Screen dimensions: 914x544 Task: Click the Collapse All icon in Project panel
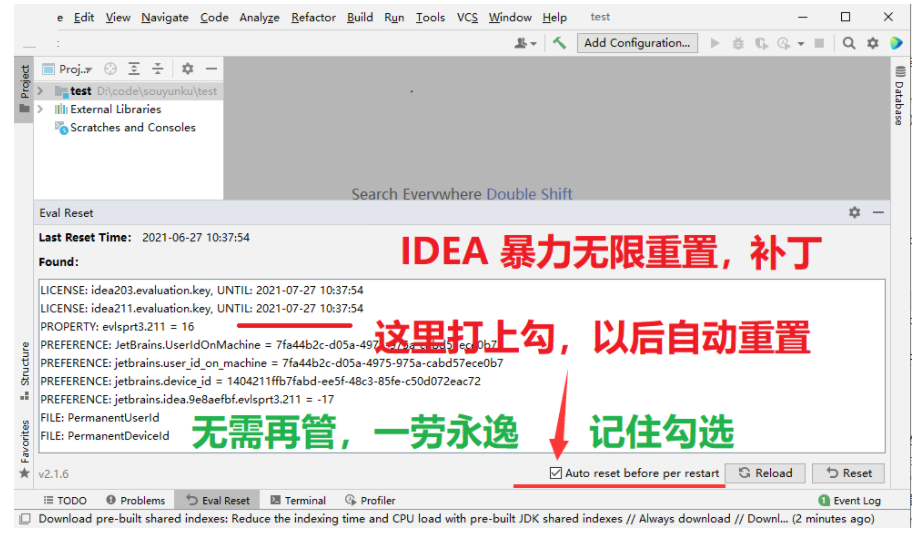click(x=158, y=69)
